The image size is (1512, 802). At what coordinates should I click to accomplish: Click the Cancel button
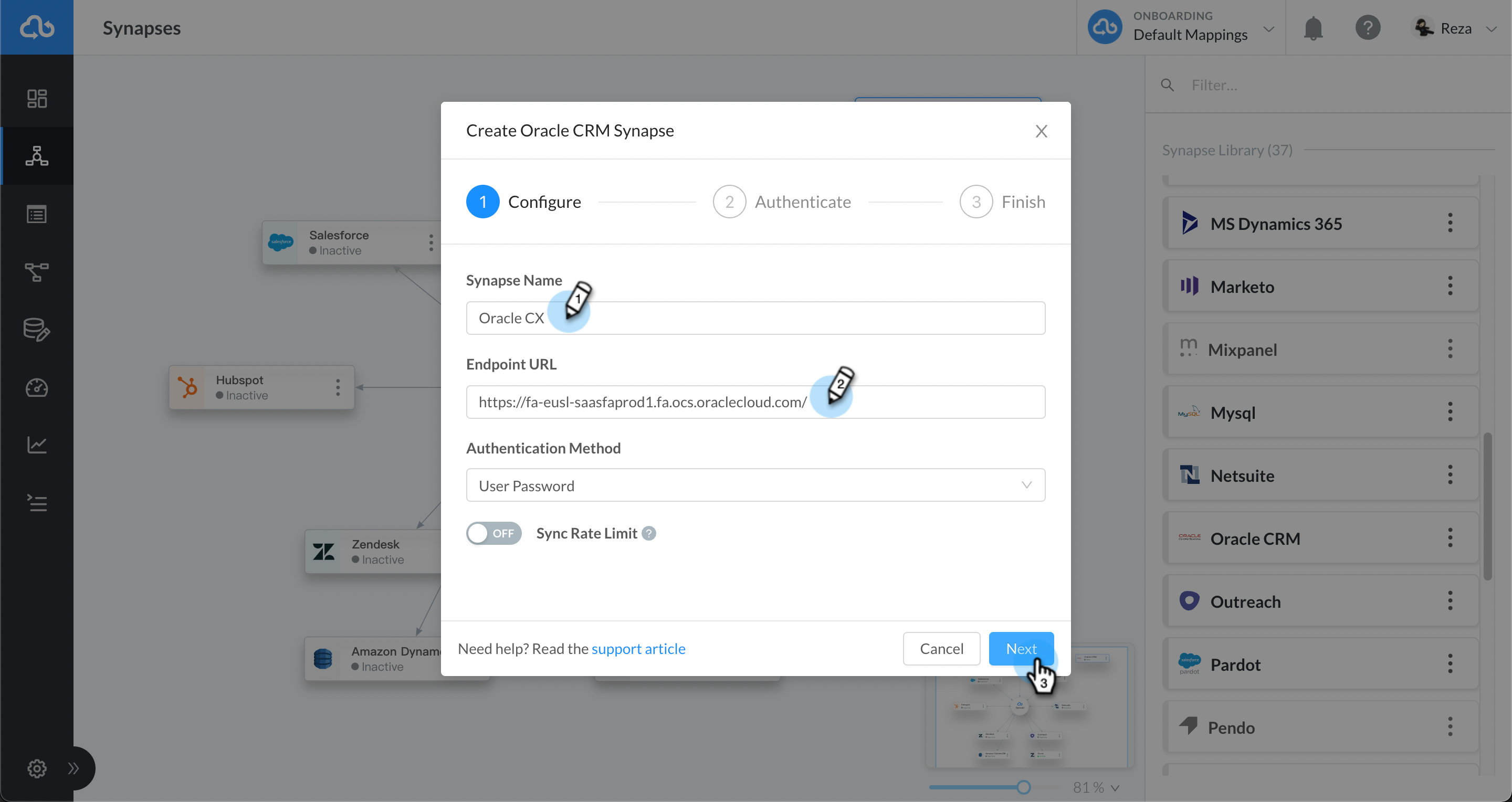click(x=941, y=649)
